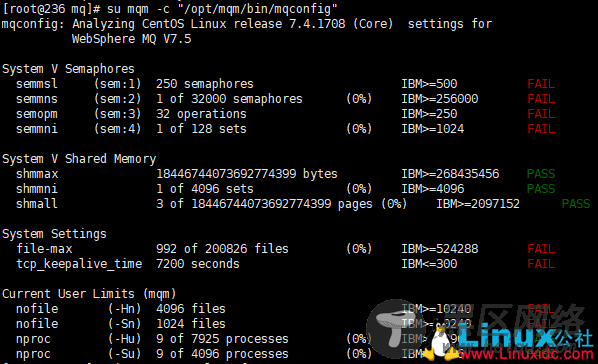The image size is (598, 364).
Task: Click the FAIL status on tcp_keepalive_time row
Action: point(541,264)
